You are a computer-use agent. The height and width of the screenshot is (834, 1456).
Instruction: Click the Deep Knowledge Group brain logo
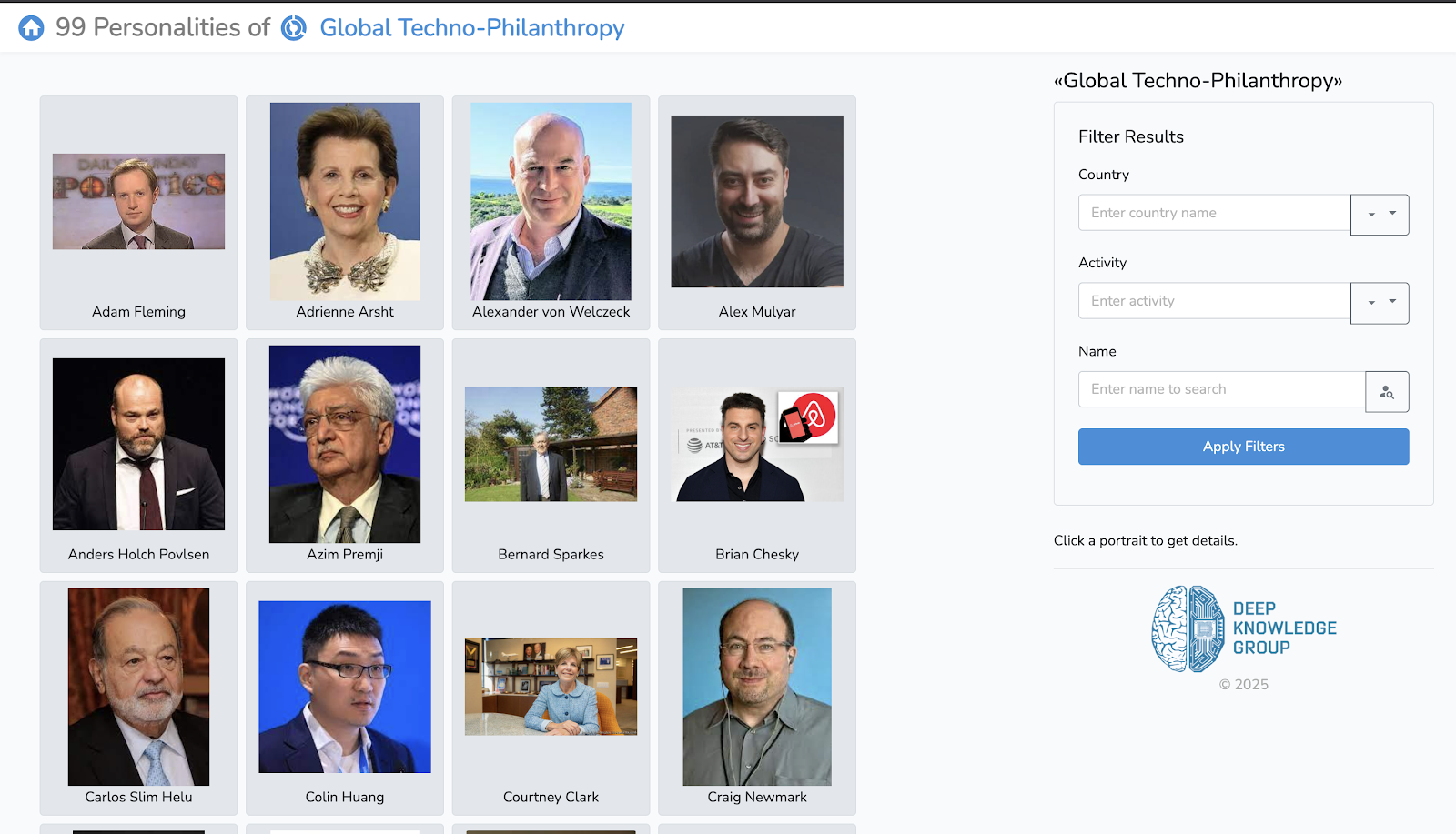click(1188, 629)
